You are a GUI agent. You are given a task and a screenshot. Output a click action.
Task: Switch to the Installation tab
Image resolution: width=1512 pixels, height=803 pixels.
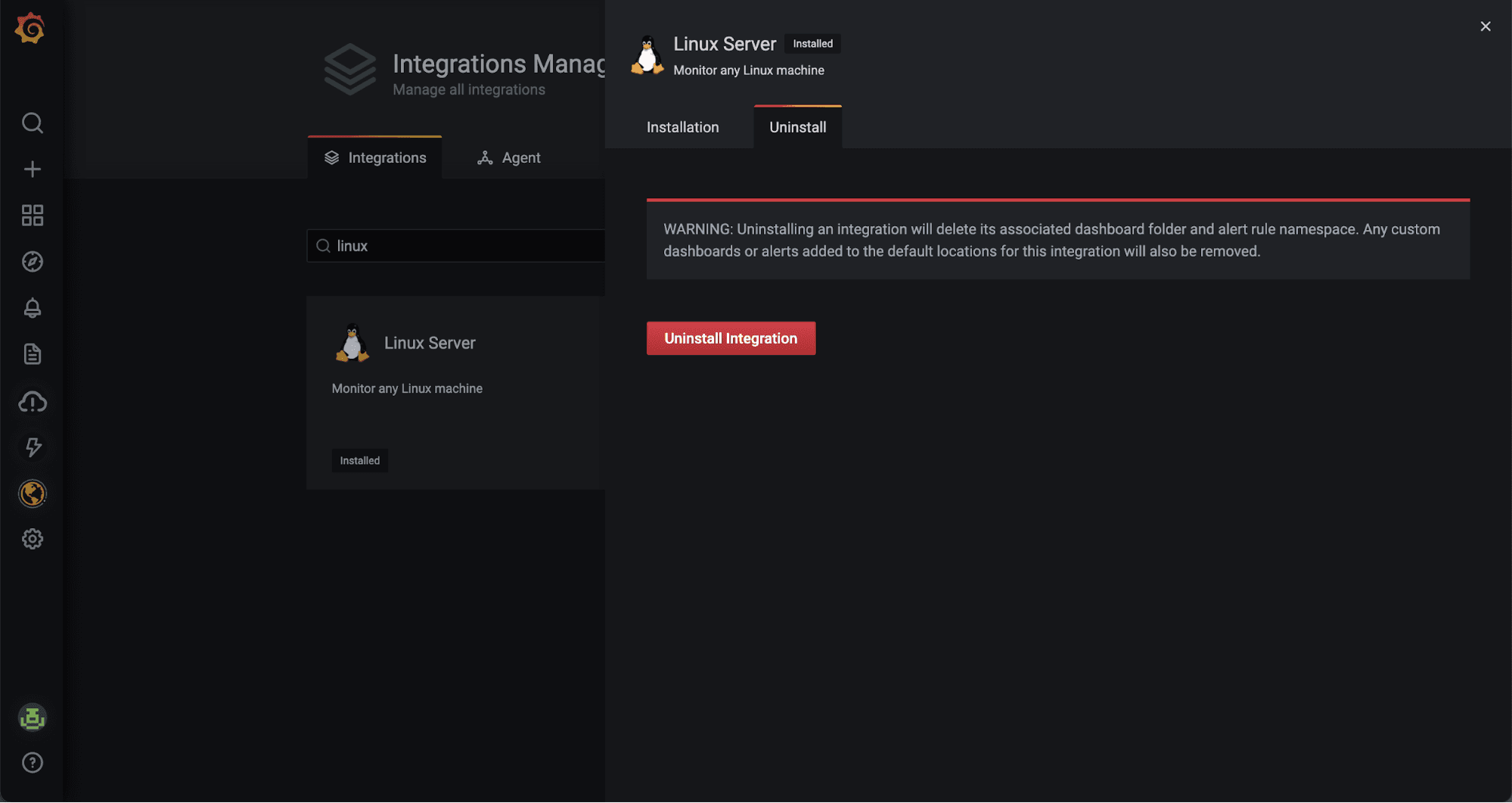682,127
